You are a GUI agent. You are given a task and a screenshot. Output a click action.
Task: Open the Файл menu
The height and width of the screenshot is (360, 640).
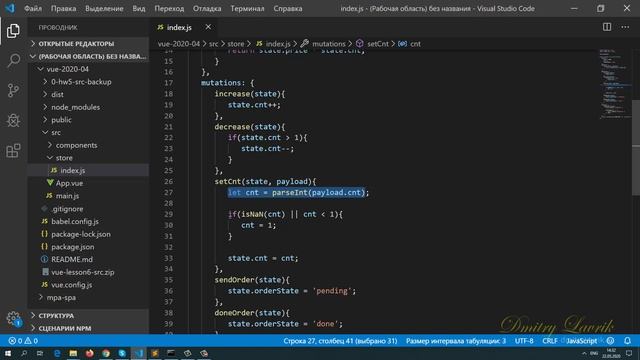click(33, 9)
